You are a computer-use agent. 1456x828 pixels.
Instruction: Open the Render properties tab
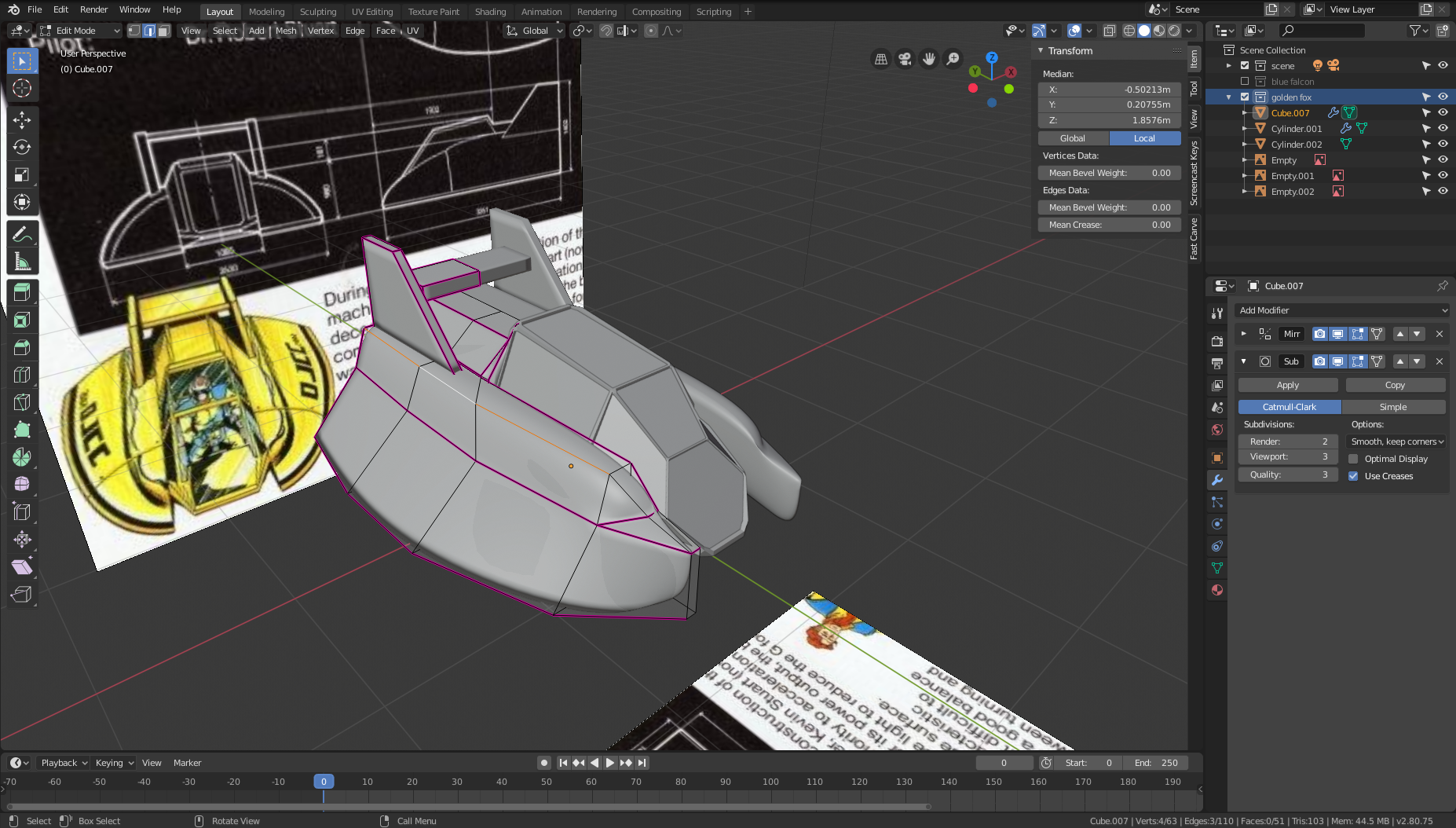[x=1217, y=341]
